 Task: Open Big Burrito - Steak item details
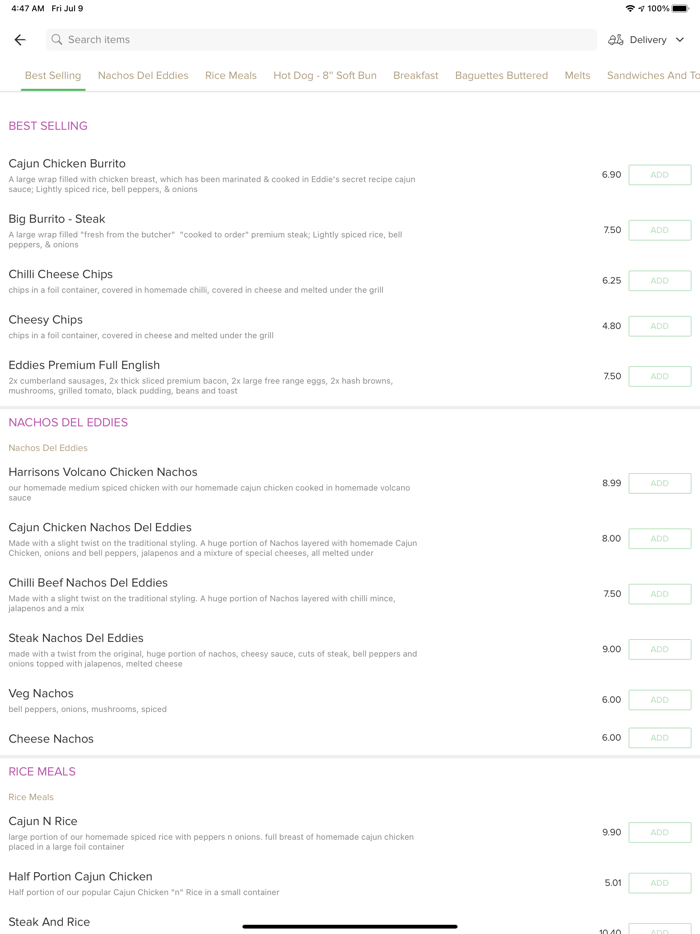tap(57, 219)
